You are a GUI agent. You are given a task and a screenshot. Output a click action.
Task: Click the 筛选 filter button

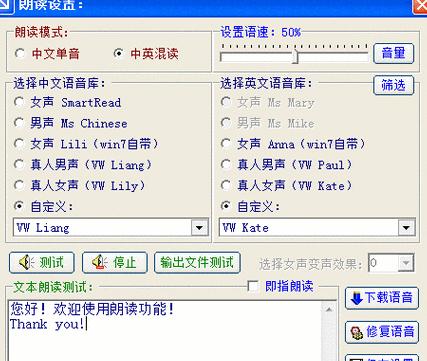tap(393, 85)
